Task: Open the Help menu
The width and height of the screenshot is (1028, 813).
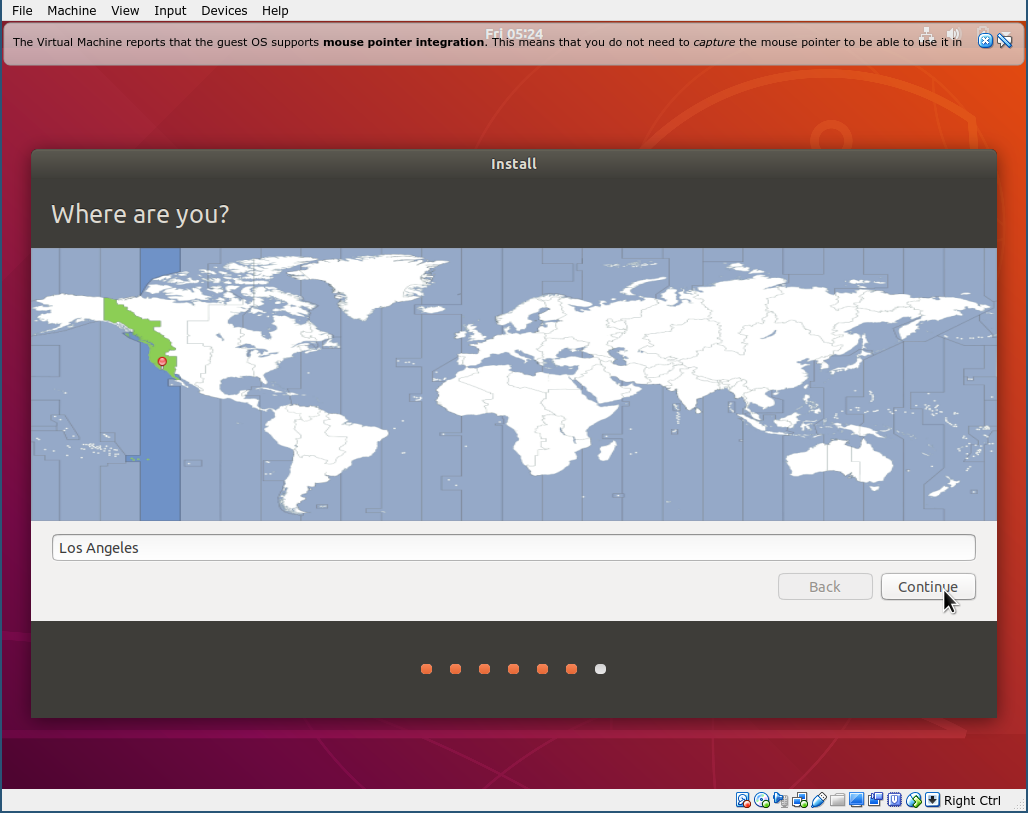Action: pyautogui.click(x=275, y=10)
